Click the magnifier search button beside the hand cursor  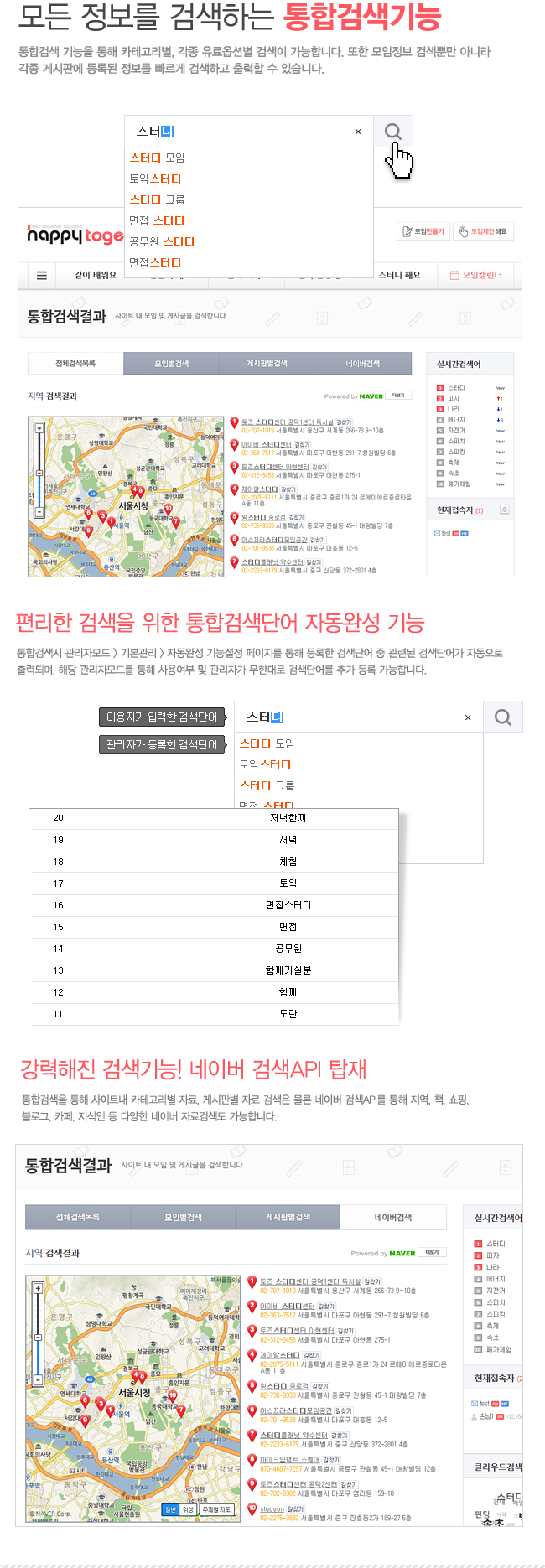tap(393, 132)
